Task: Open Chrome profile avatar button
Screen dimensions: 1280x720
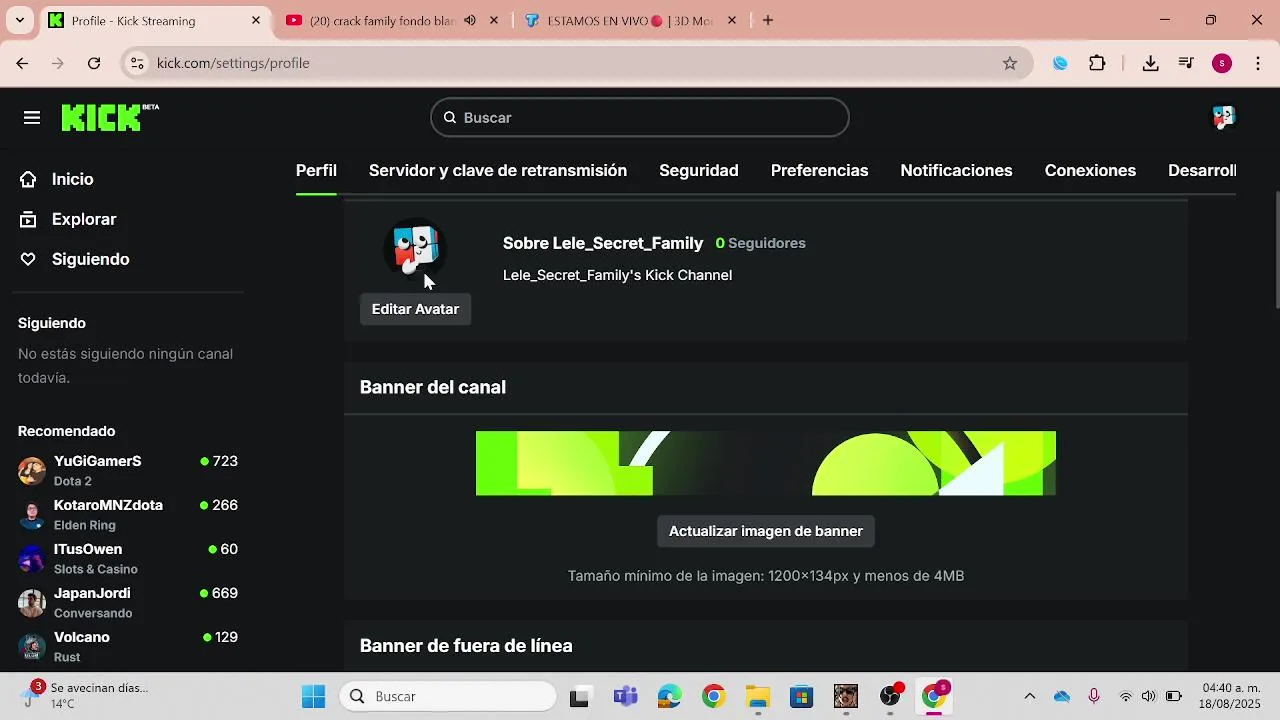Action: (x=1222, y=63)
